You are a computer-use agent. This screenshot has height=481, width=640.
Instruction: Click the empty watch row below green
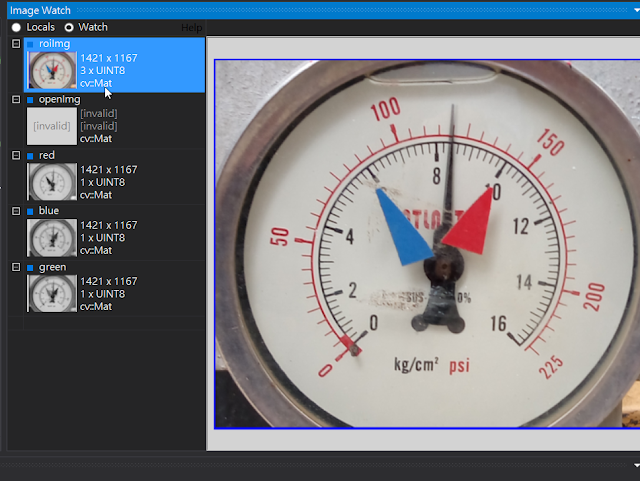(x=106, y=323)
